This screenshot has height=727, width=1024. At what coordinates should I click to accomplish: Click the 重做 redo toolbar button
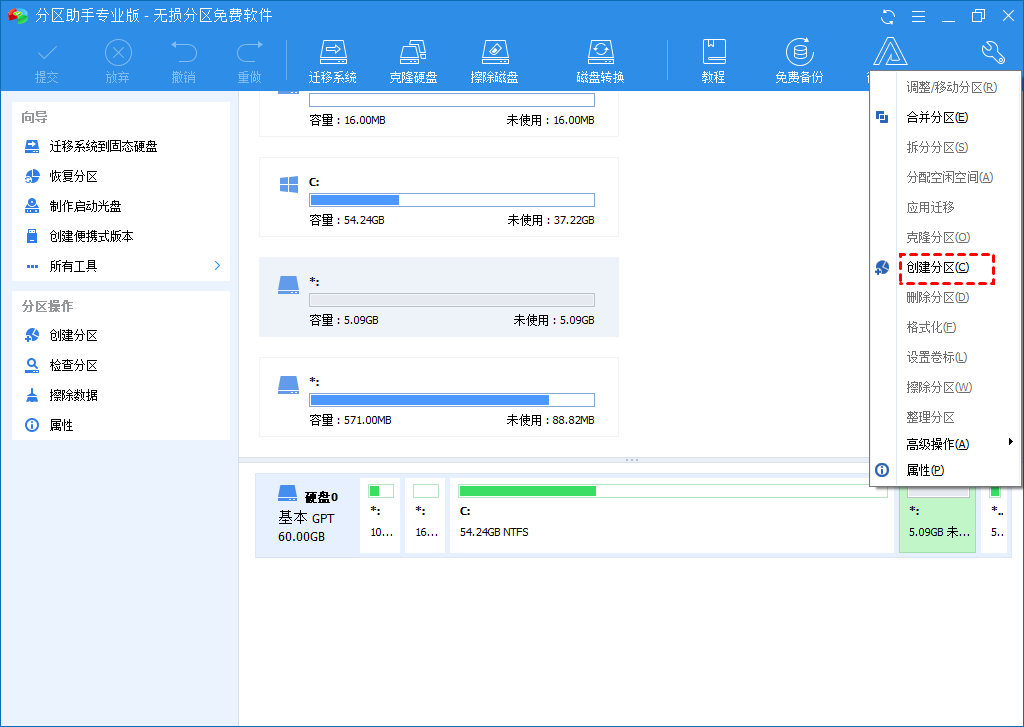click(249, 62)
